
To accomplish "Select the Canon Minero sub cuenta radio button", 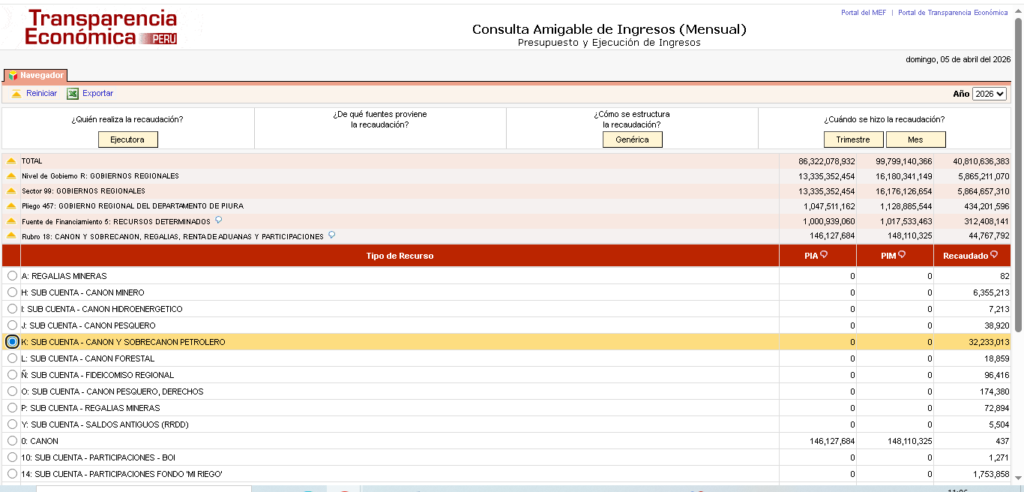I will 12,292.
